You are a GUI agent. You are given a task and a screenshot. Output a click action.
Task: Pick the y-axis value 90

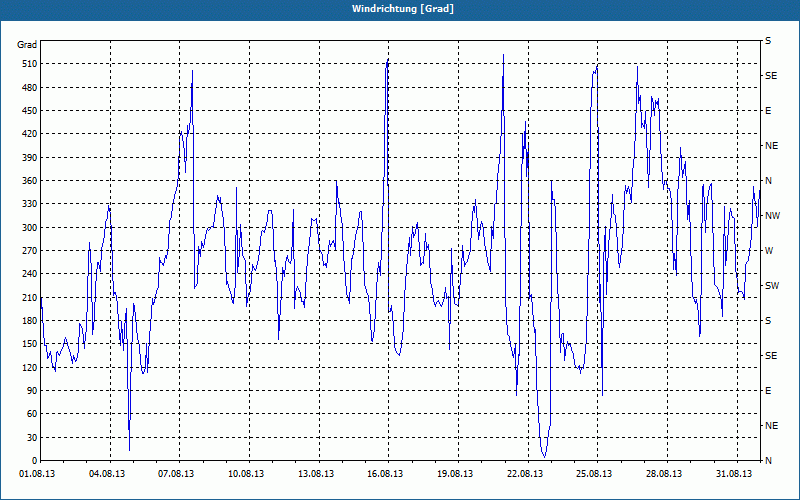pyautogui.click(x=31, y=391)
